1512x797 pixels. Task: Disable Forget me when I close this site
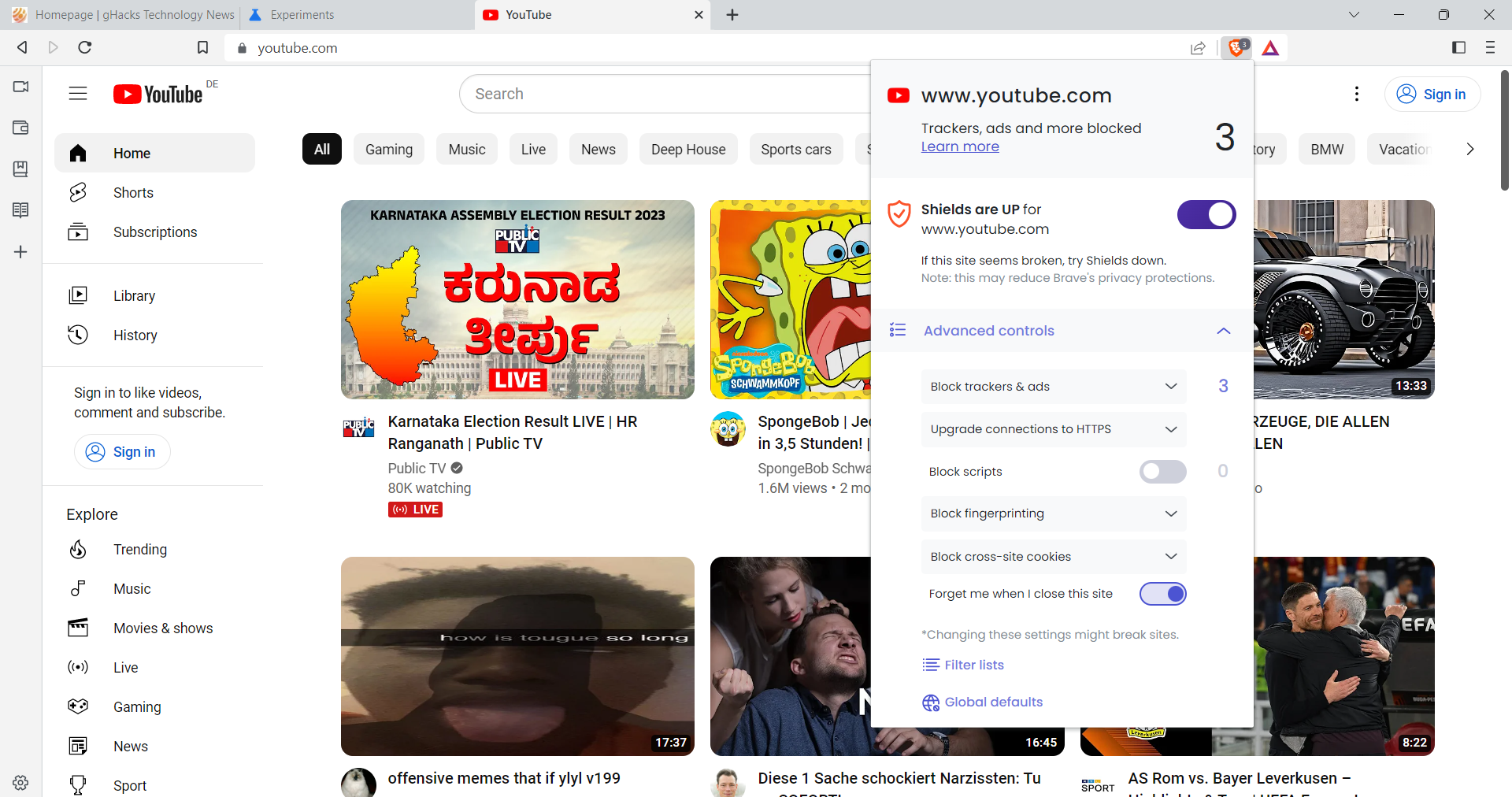(x=1163, y=594)
